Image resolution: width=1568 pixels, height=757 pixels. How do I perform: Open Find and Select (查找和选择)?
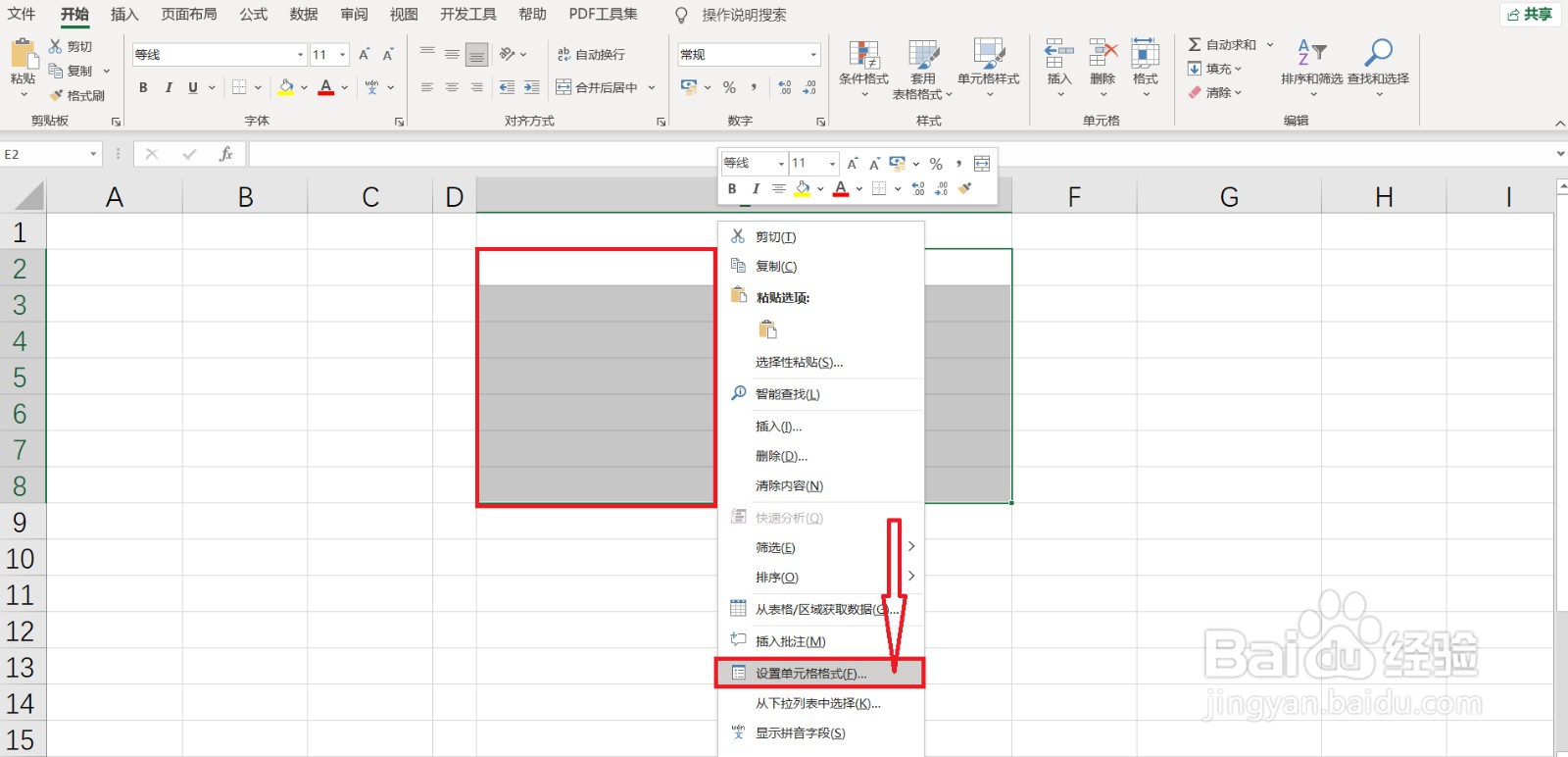pos(1378,67)
